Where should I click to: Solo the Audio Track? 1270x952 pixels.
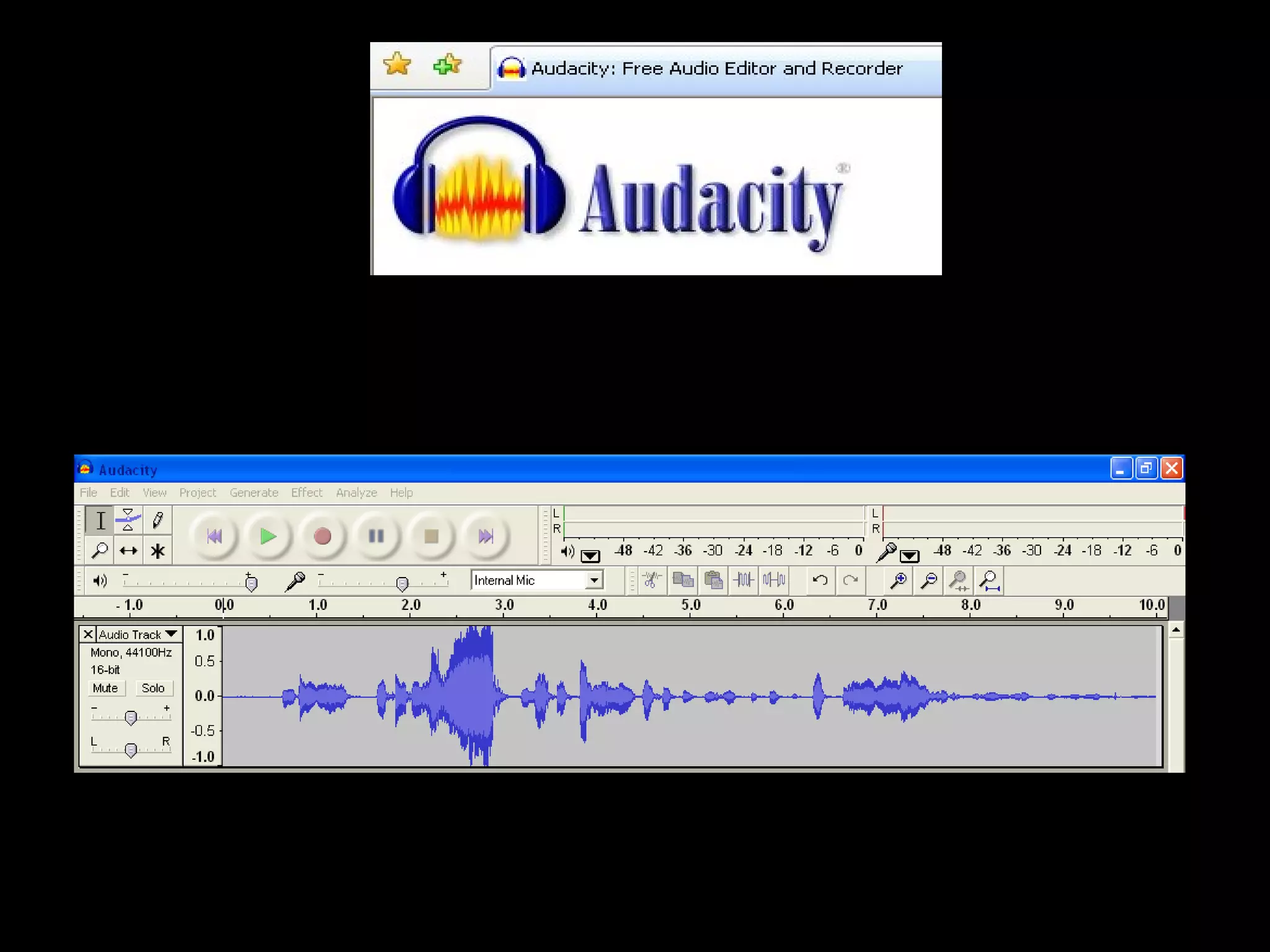pyautogui.click(x=153, y=688)
